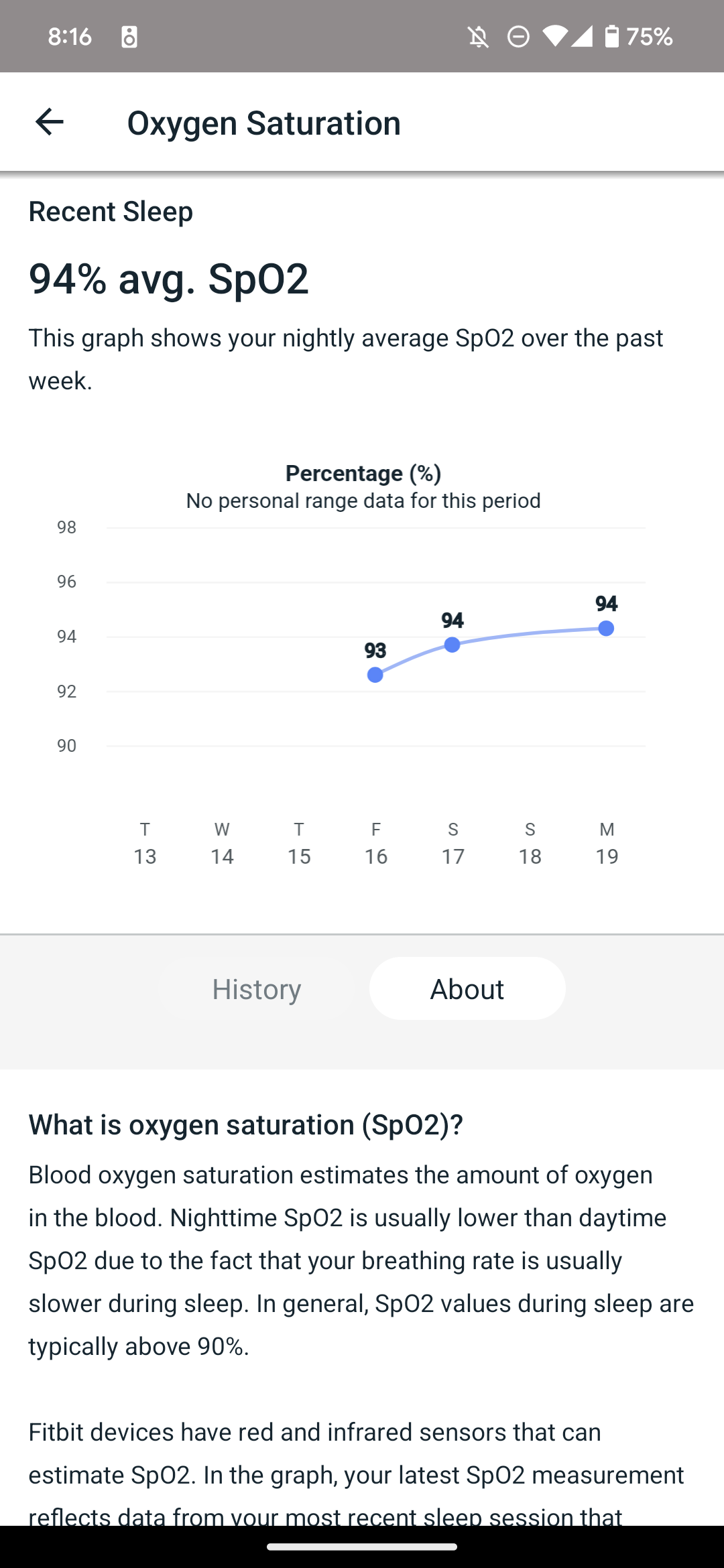724x1568 pixels.
Task: Tap the home gesture navigation bar
Action: [x=362, y=1547]
